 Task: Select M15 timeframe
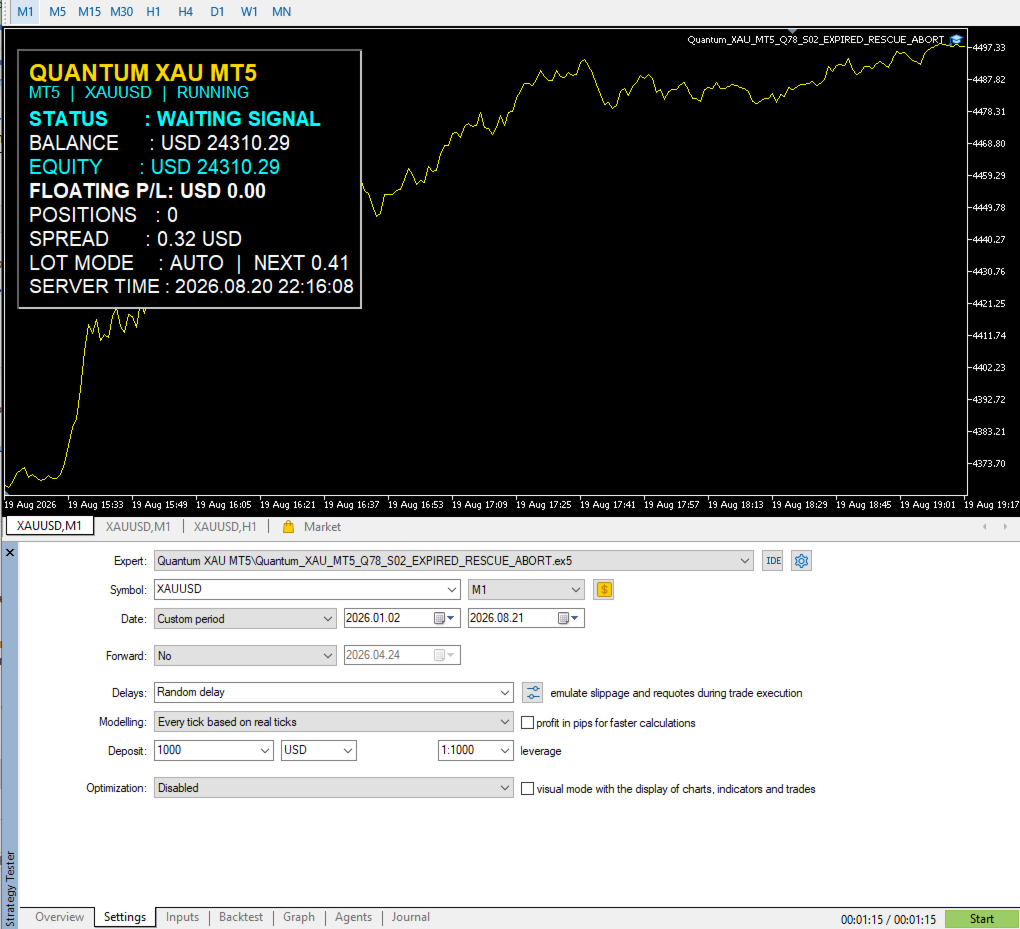point(89,12)
